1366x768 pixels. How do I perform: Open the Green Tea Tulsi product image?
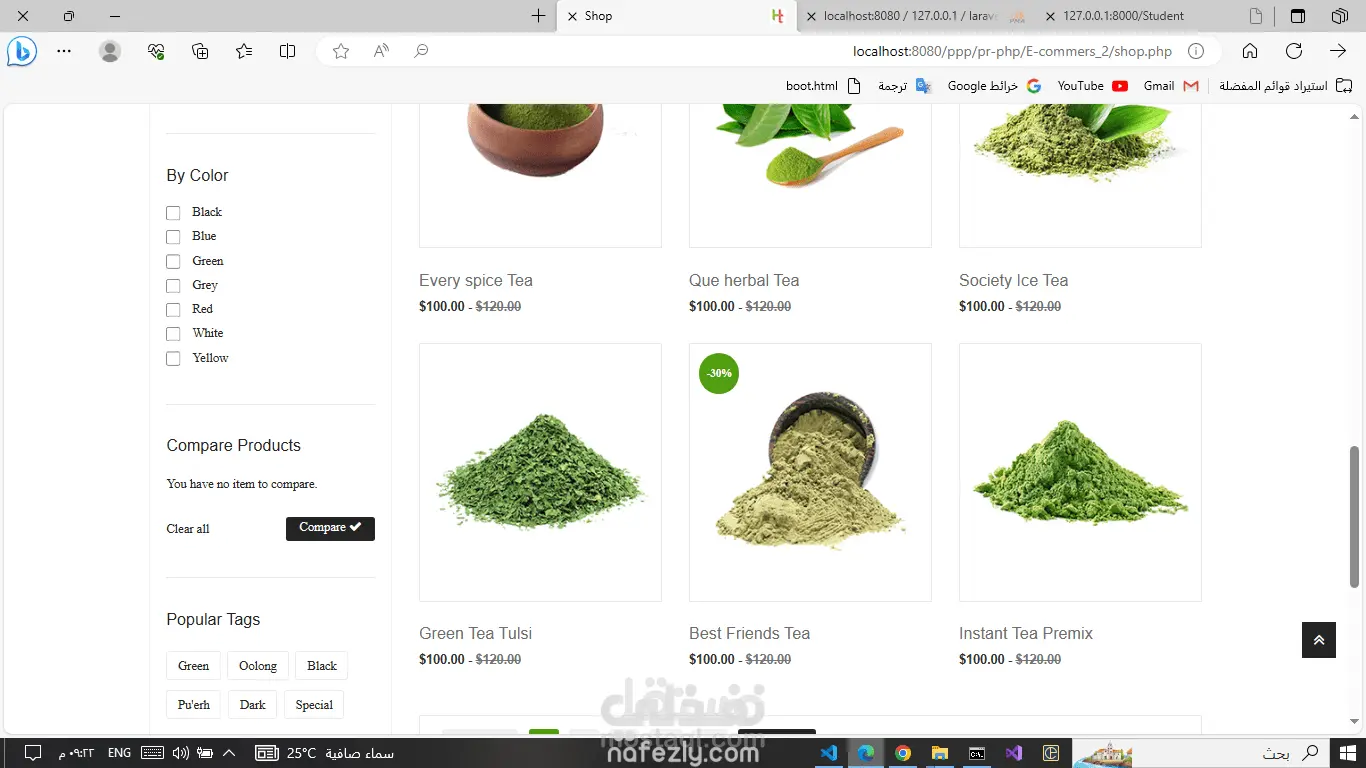point(540,473)
